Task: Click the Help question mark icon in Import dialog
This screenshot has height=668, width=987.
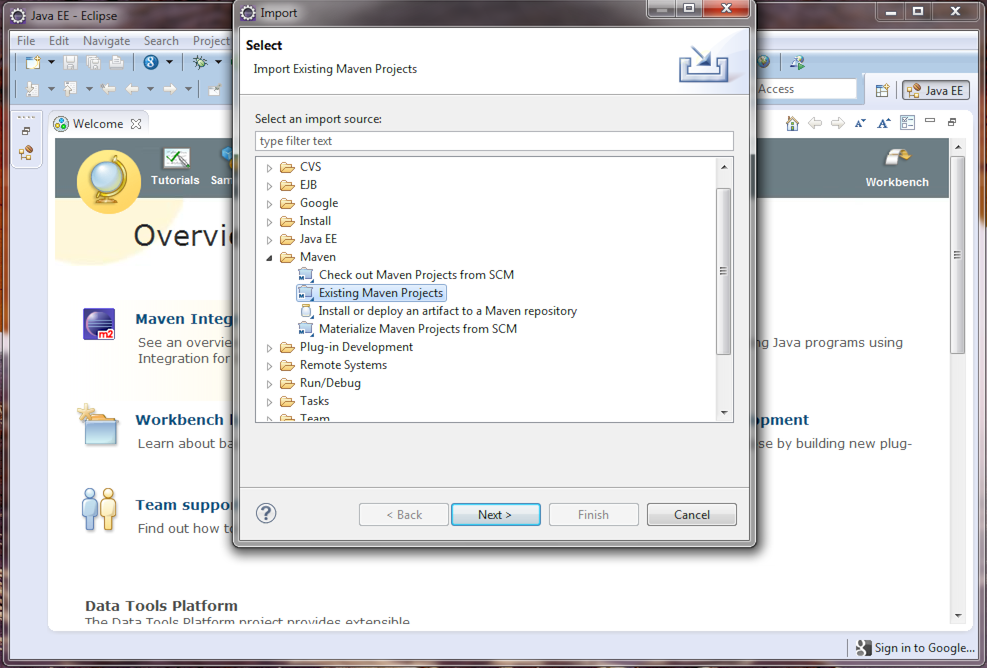Action: pos(266,514)
